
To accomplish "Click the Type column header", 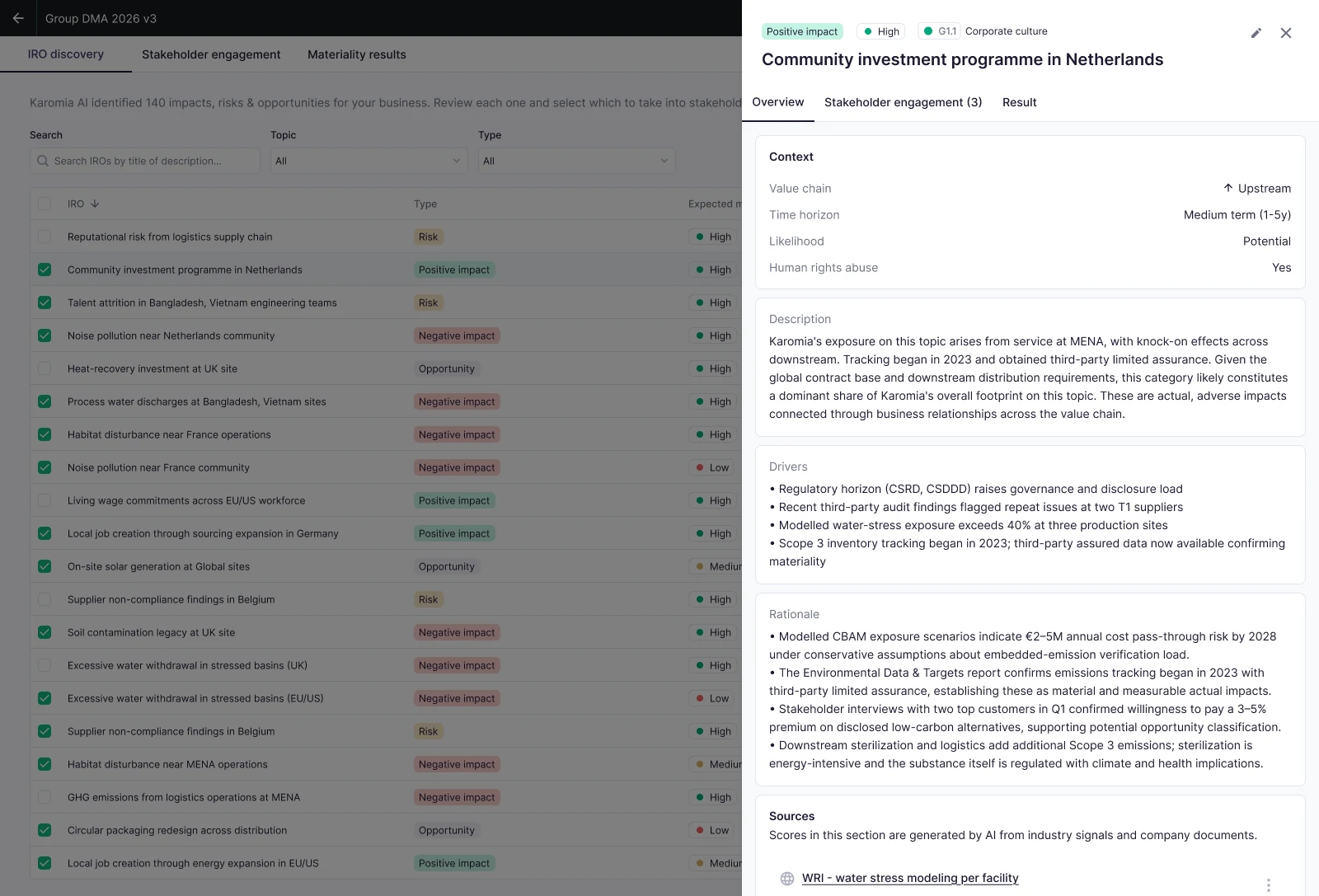I will (425, 204).
